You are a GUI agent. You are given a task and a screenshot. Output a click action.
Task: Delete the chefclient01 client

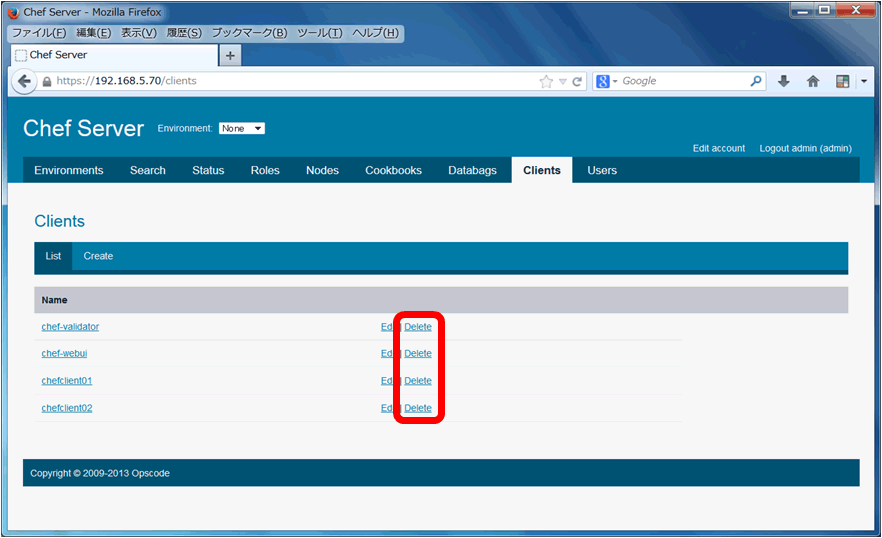coord(418,381)
